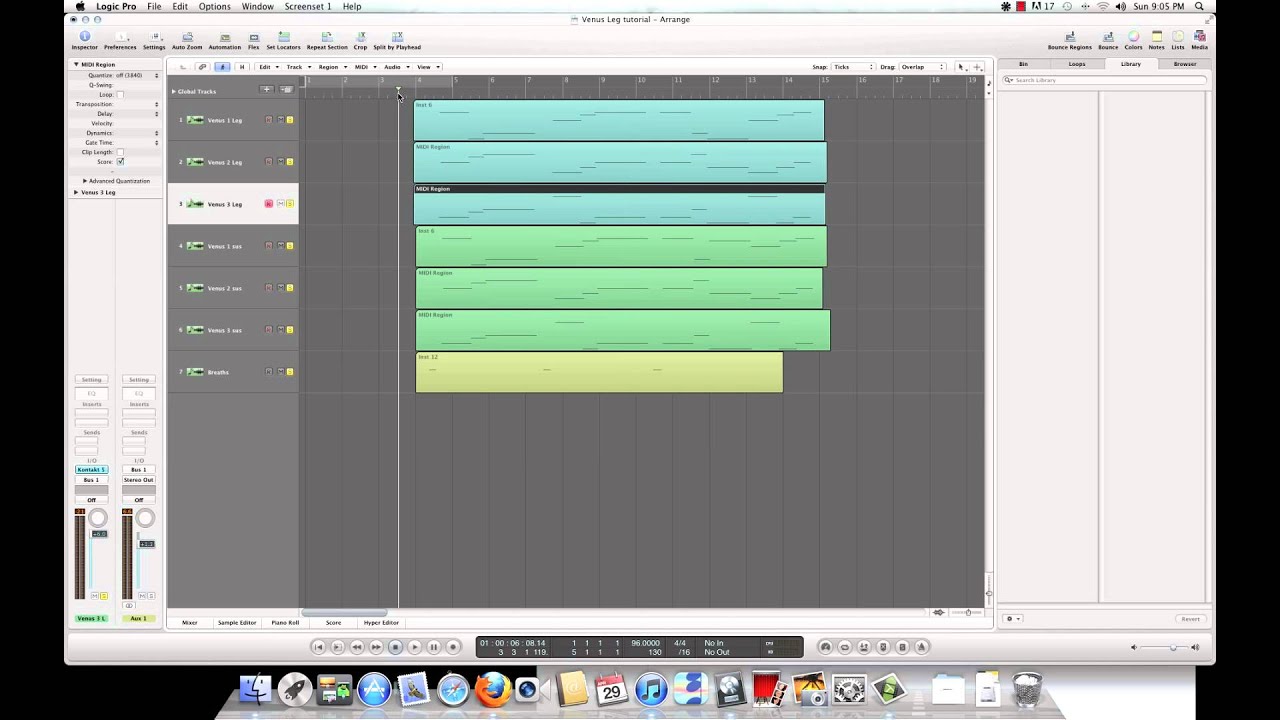
Task: Toggle the Link button in Arrange header
Action: (x=202, y=67)
